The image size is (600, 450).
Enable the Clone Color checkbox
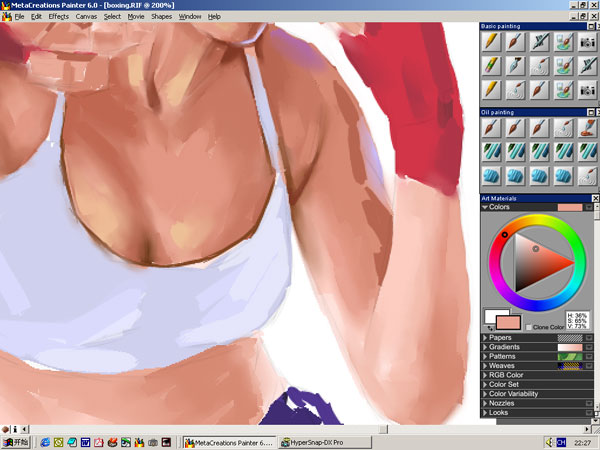(529, 327)
